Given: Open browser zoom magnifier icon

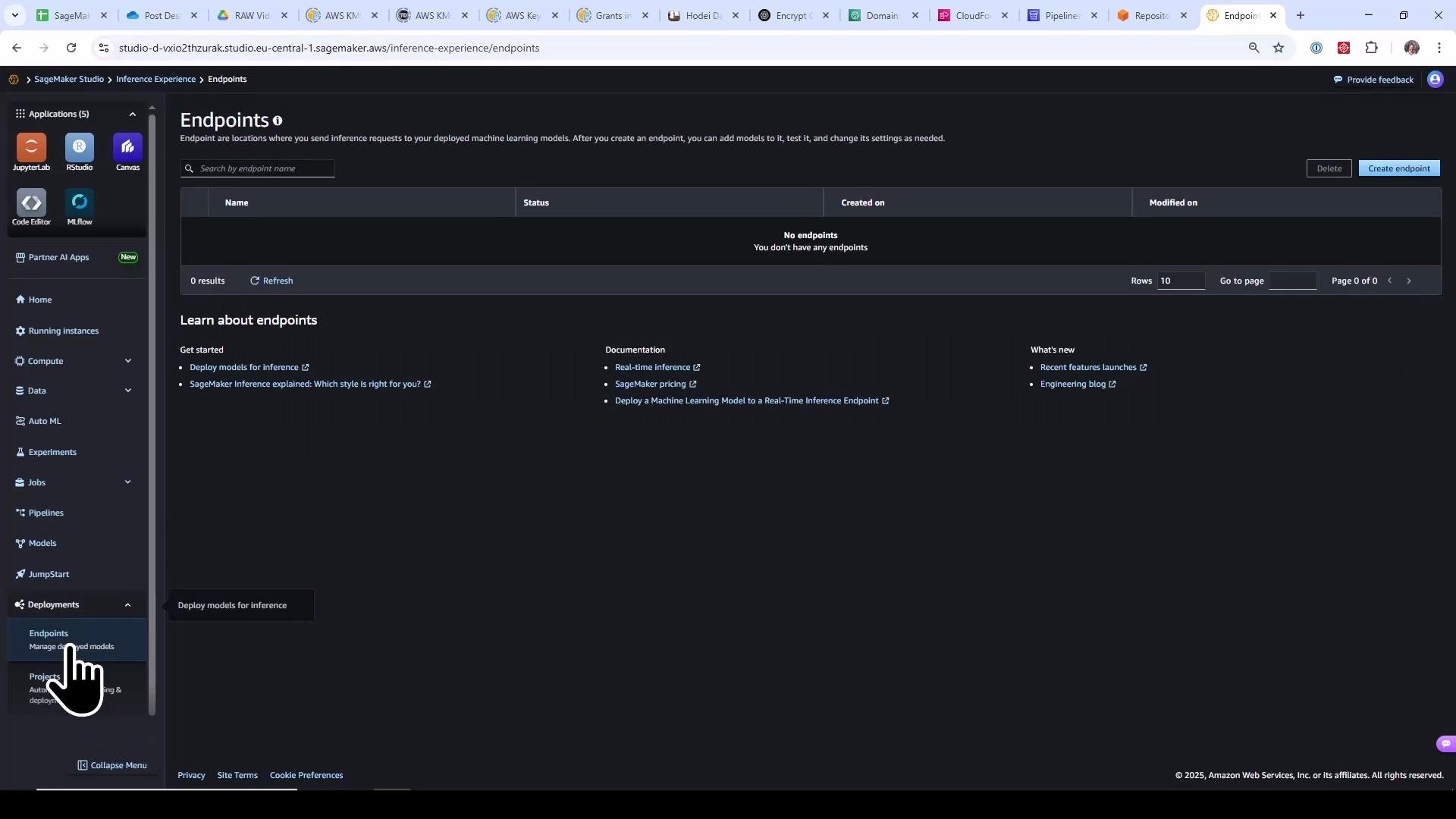Looking at the screenshot, I should (x=1254, y=48).
